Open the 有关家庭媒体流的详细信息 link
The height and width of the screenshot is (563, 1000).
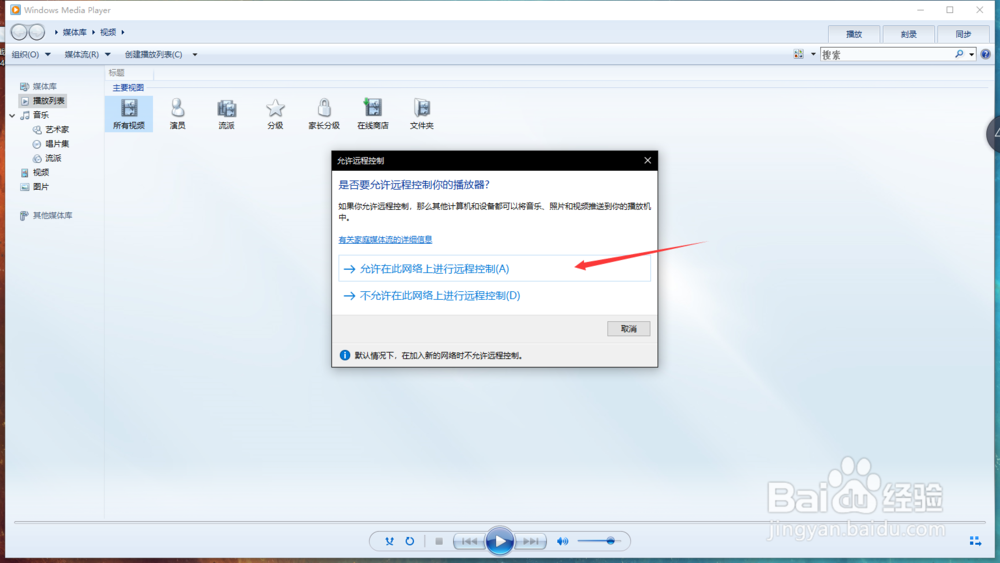pyautogui.click(x=385, y=240)
